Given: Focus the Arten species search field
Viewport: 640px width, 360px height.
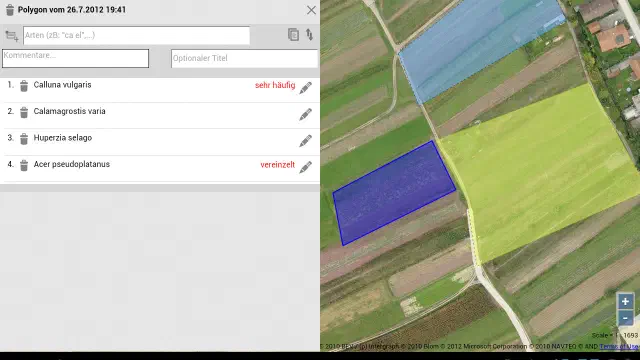Looking at the screenshot, I should 136,36.
